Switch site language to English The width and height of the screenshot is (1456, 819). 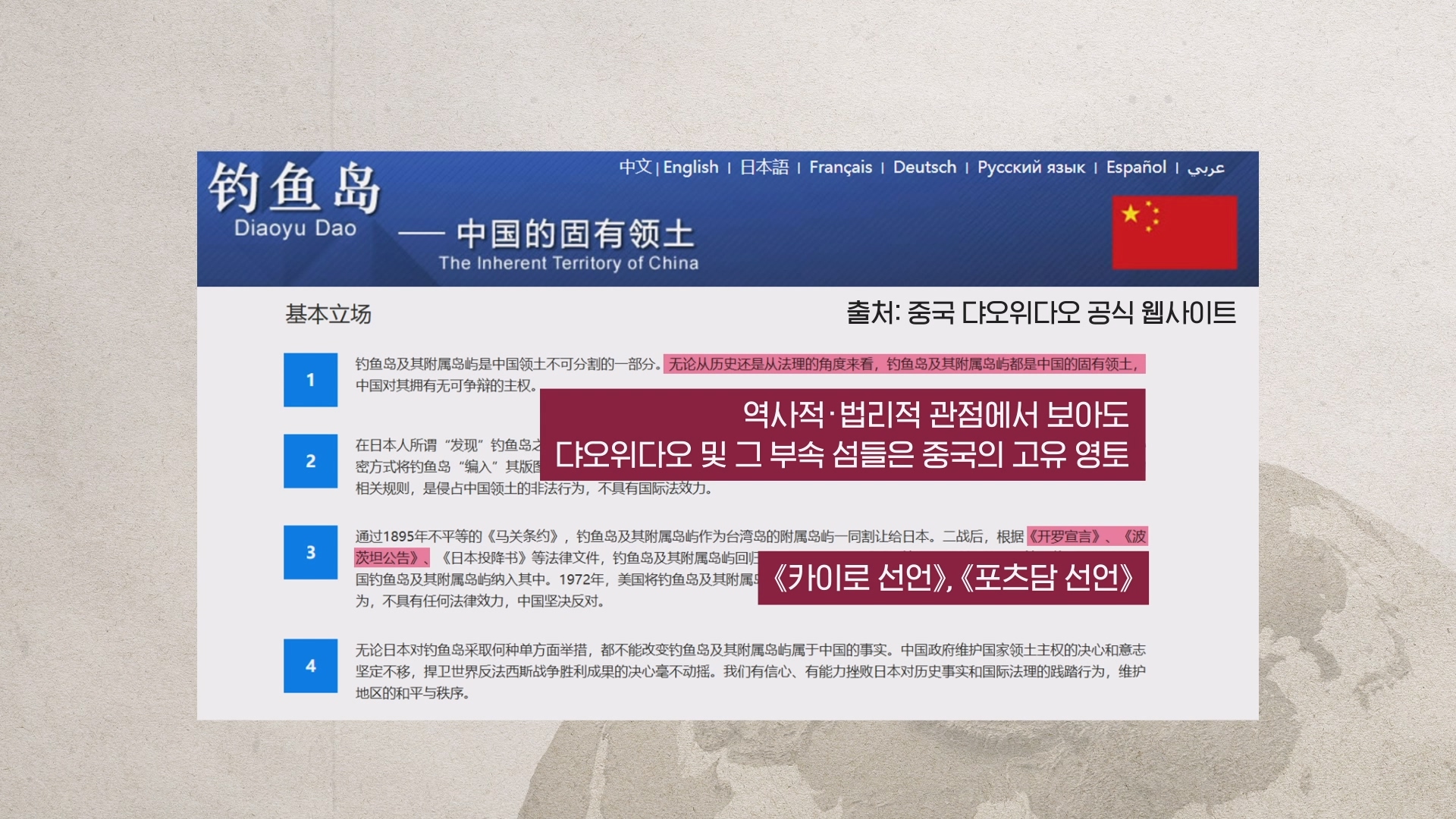tap(690, 167)
